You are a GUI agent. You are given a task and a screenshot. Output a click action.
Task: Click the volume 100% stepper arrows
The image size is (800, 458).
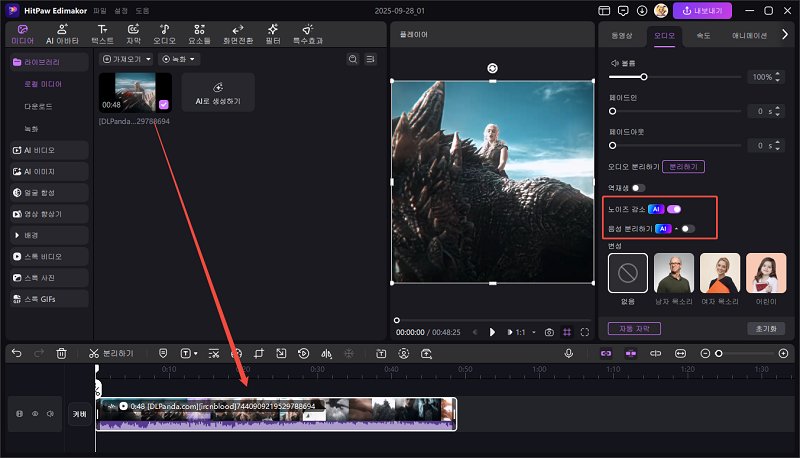(778, 77)
